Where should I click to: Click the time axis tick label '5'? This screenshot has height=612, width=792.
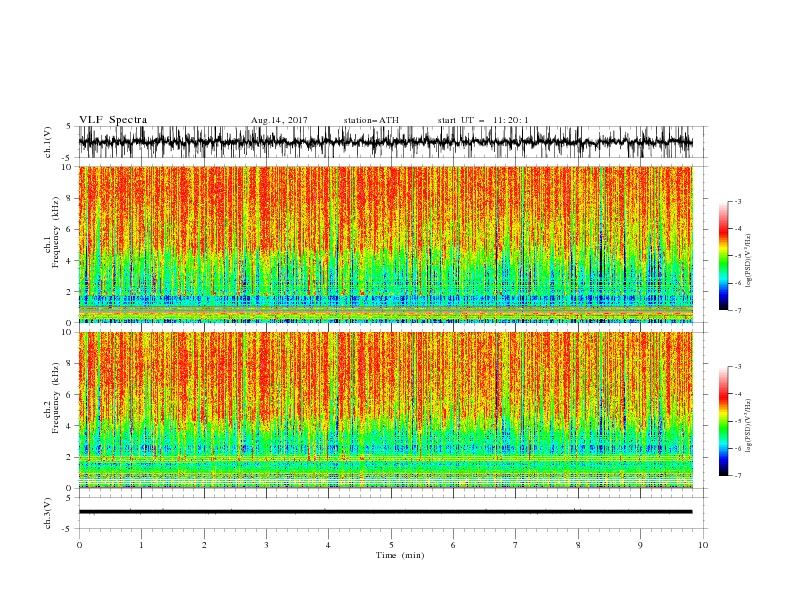tap(391, 545)
